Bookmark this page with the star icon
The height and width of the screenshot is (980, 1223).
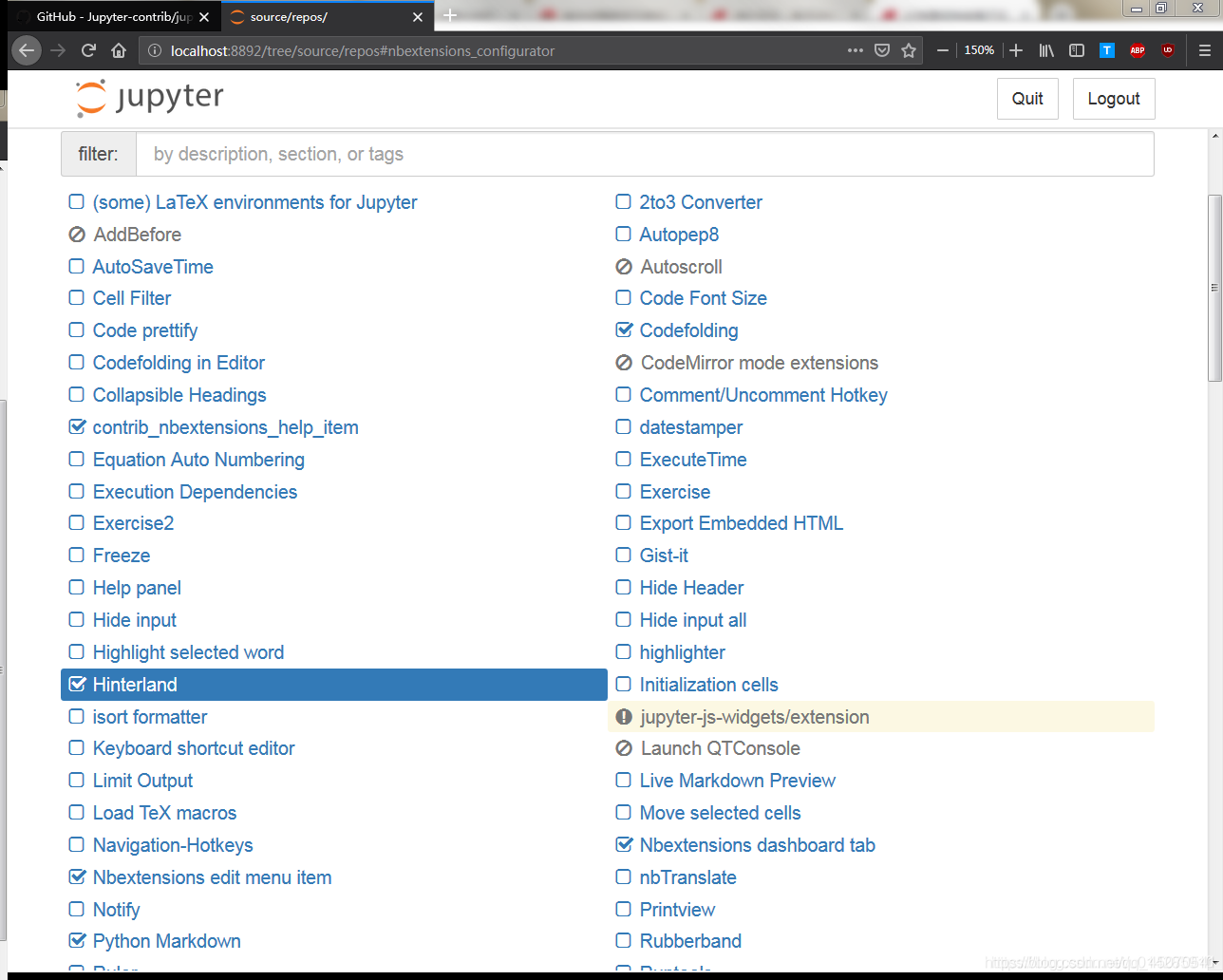[909, 50]
